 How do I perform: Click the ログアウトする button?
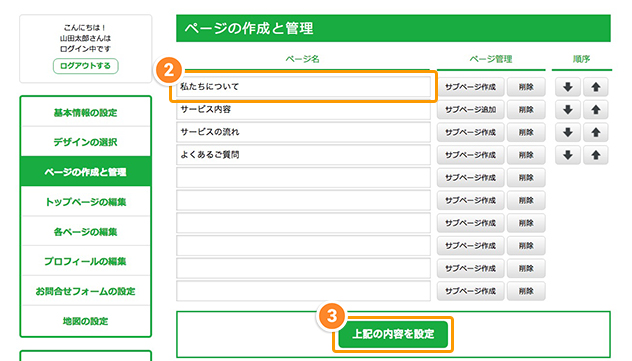coord(85,66)
